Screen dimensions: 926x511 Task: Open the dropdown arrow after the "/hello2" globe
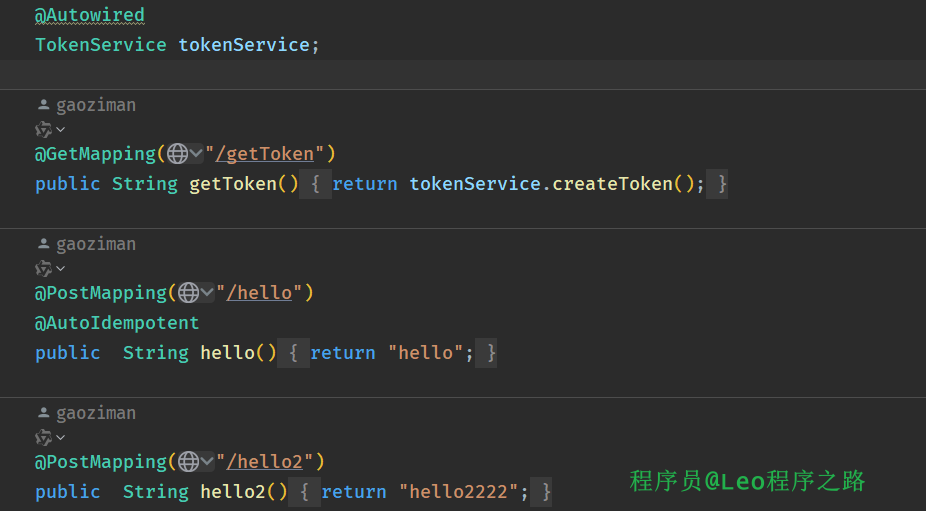207,462
